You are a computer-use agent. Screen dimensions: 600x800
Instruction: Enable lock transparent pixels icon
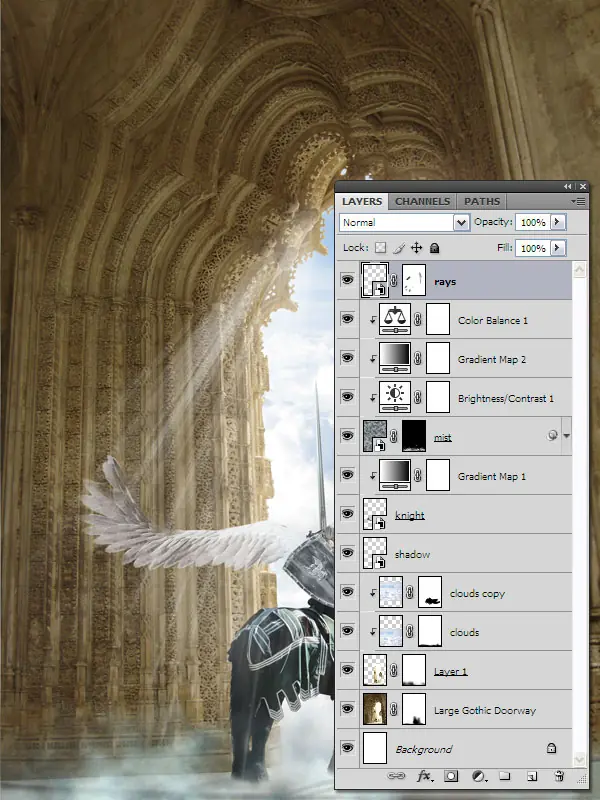381,248
